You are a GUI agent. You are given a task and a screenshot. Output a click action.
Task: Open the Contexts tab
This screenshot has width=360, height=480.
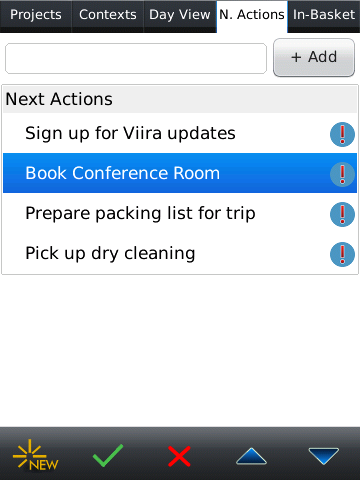(108, 15)
